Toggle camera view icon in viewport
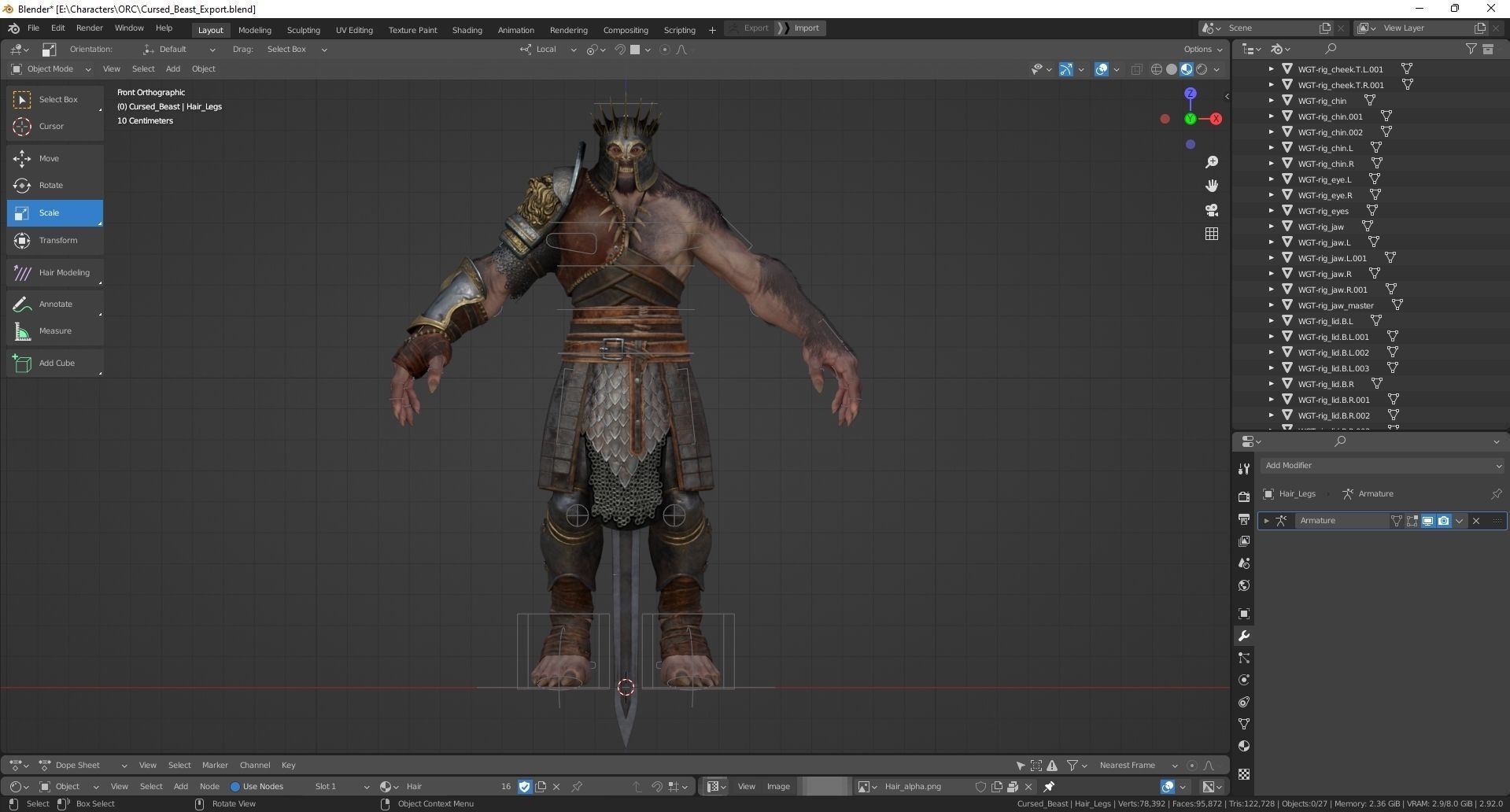This screenshot has width=1510, height=812. pos(1212,210)
